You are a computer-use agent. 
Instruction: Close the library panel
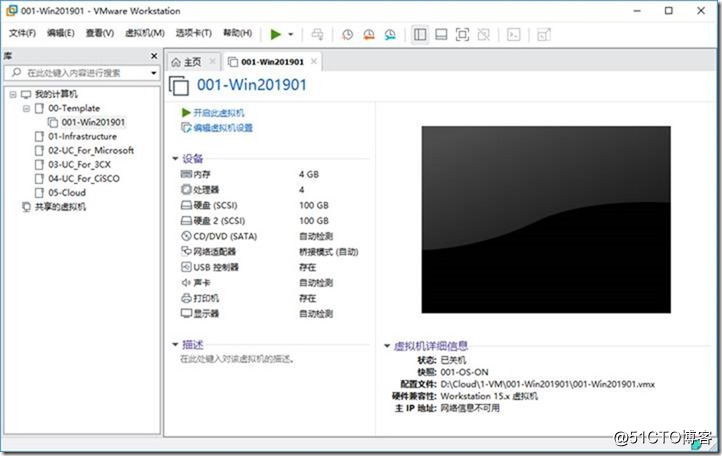[x=154, y=56]
